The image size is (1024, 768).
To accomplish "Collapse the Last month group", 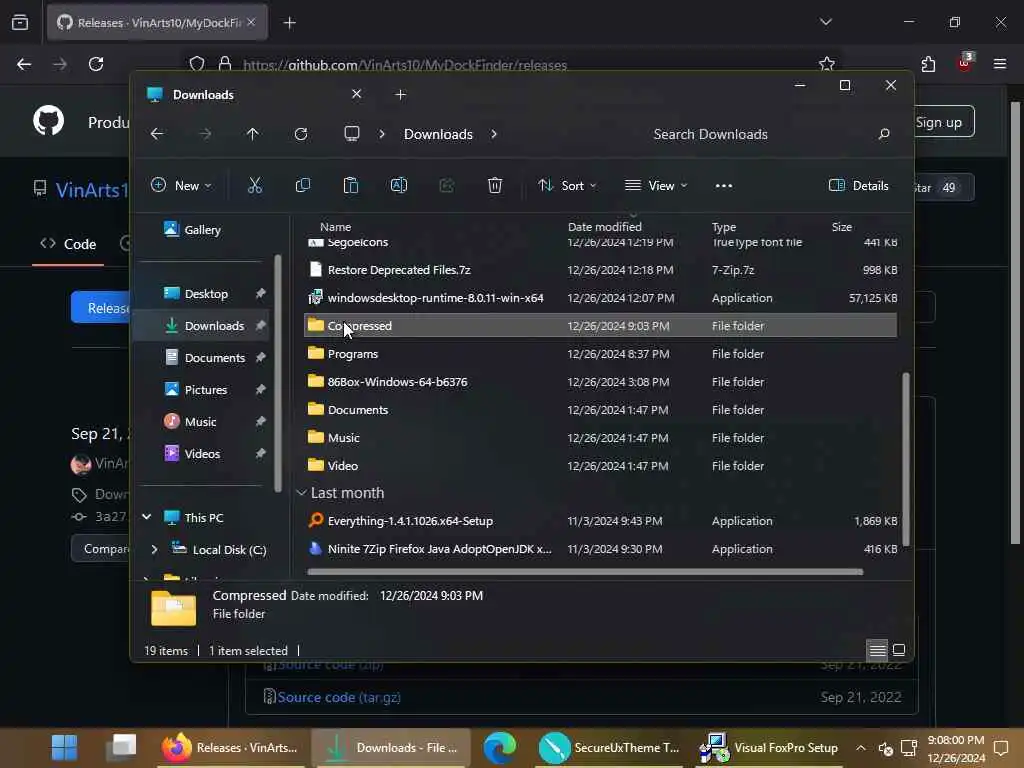I will point(301,493).
